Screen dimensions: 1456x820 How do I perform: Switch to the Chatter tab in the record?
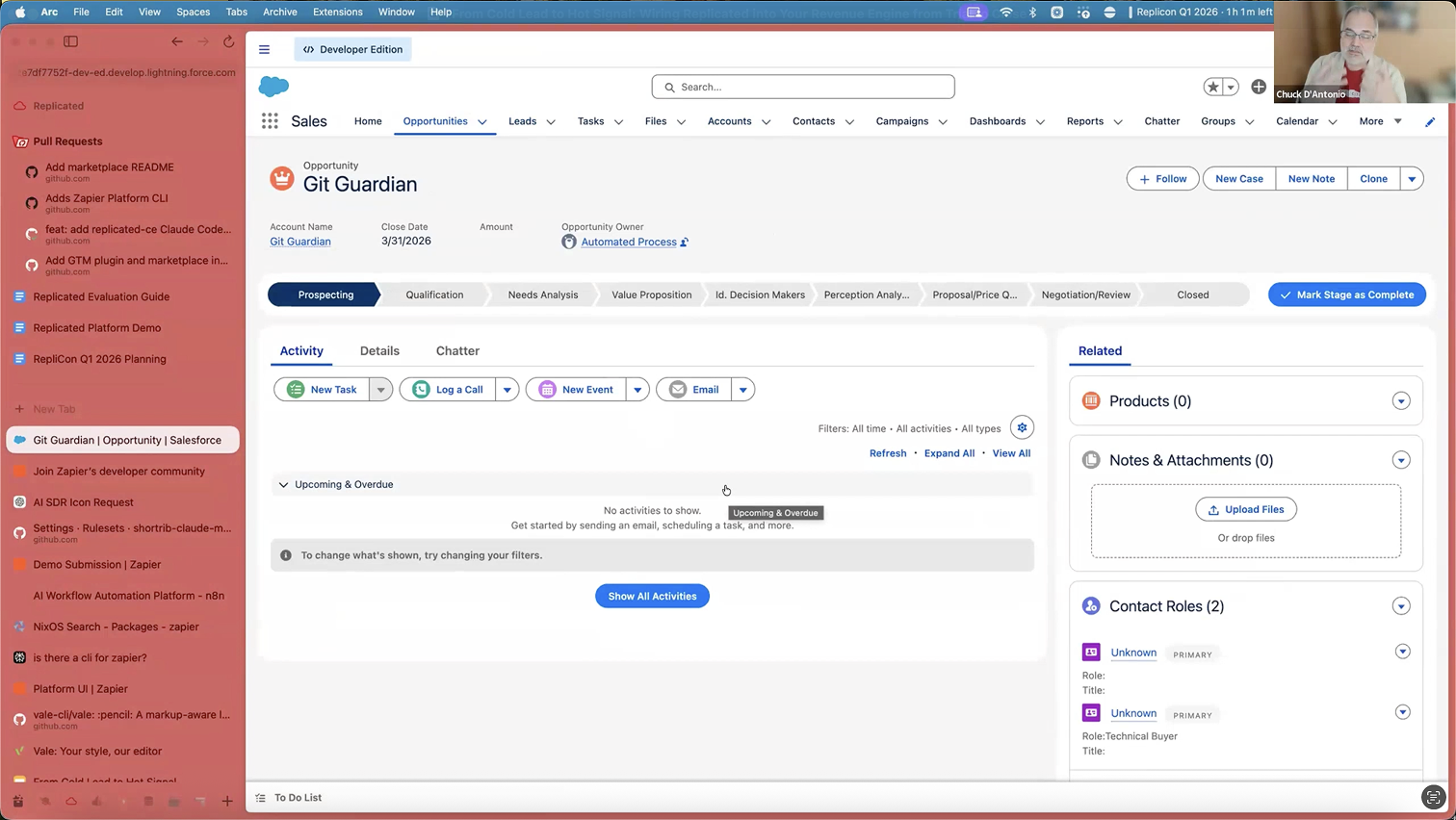coord(457,351)
